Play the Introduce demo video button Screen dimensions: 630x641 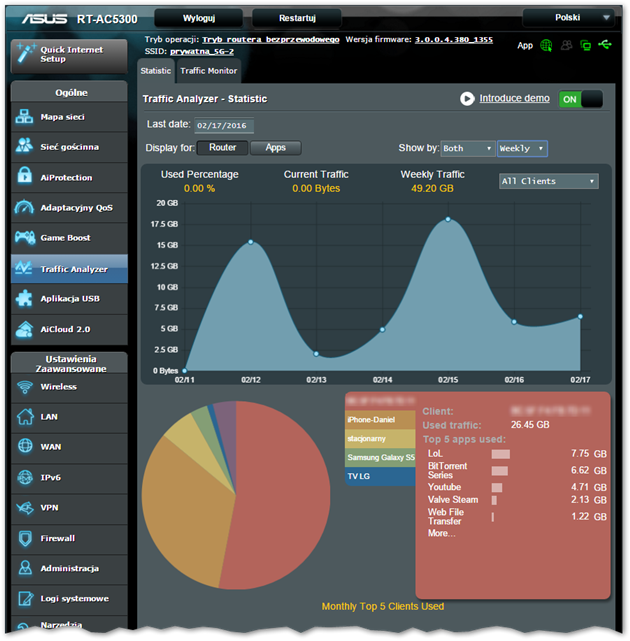[x=467, y=99]
